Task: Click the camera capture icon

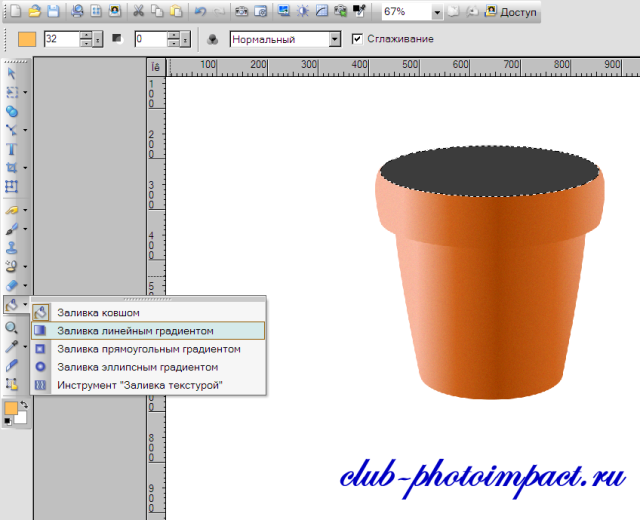Action: tap(242, 11)
